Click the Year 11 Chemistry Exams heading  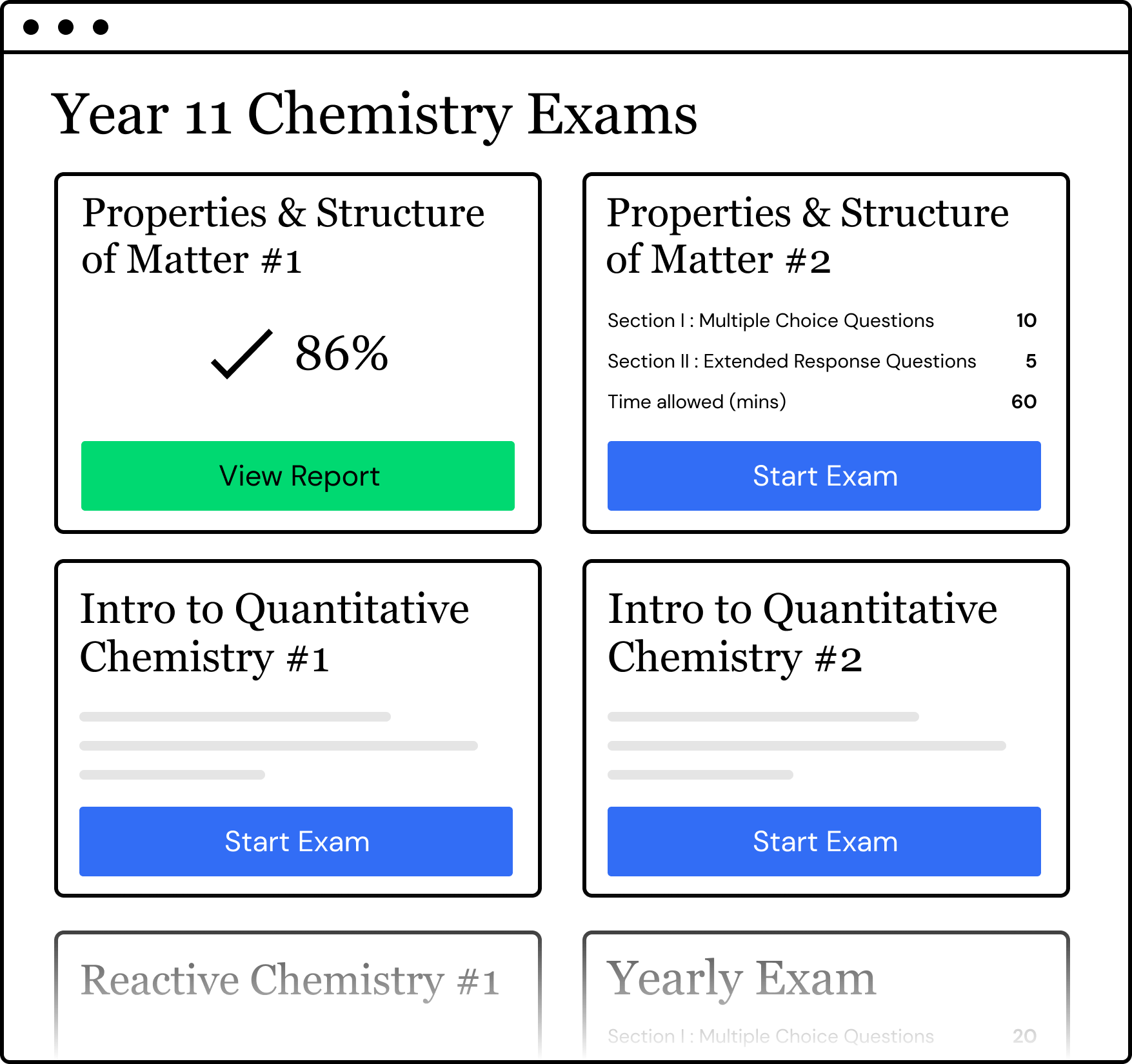pyautogui.click(x=374, y=115)
